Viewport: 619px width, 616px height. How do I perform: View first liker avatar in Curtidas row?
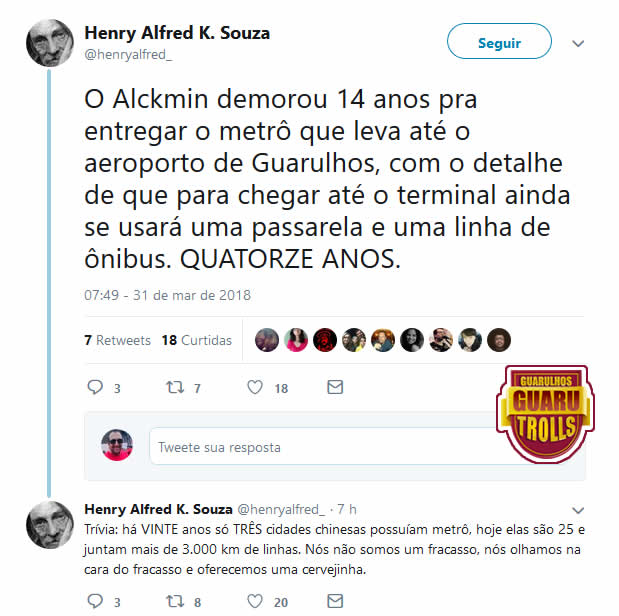point(267,340)
